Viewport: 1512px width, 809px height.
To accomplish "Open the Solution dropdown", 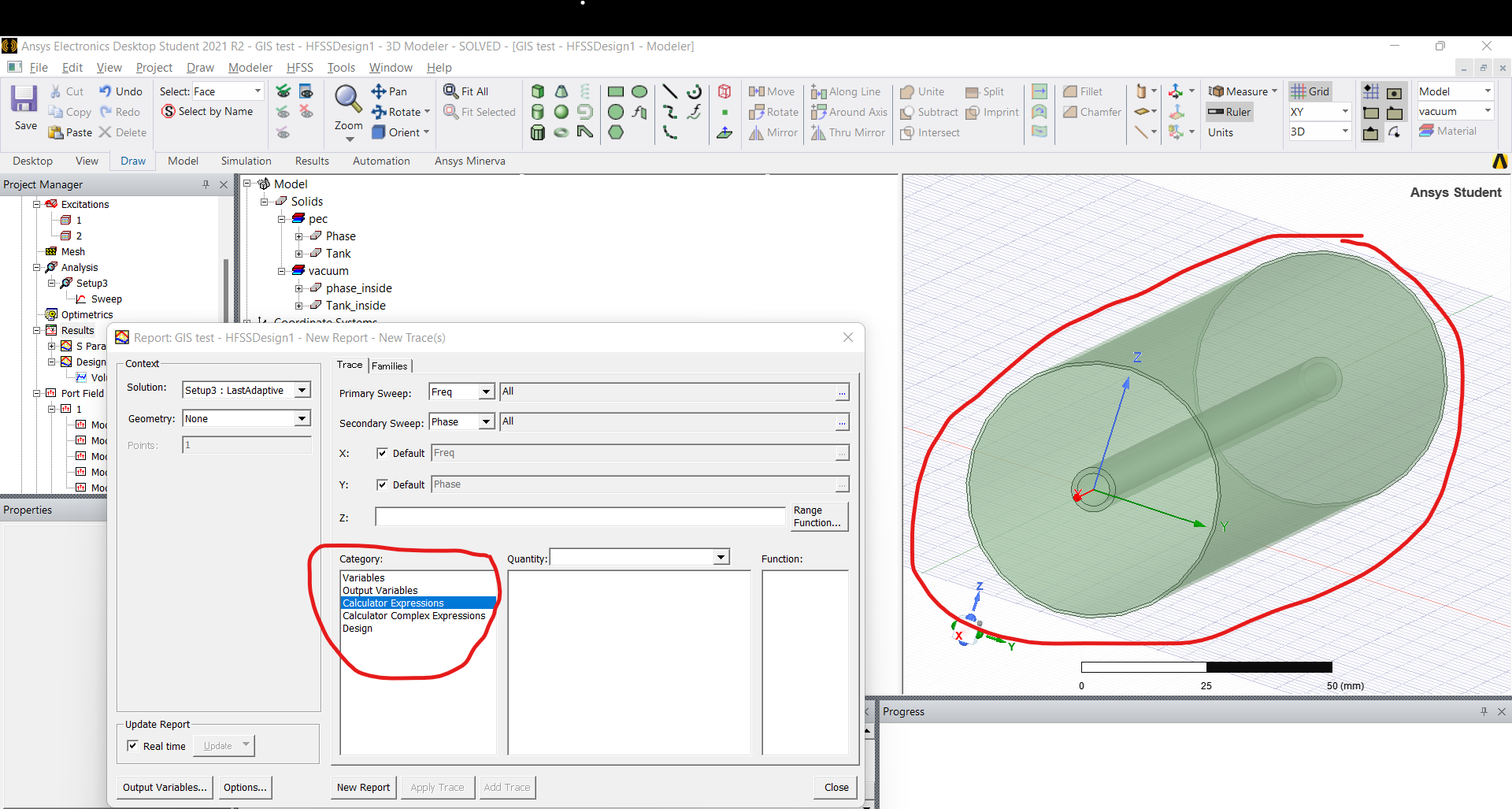I will [x=302, y=390].
